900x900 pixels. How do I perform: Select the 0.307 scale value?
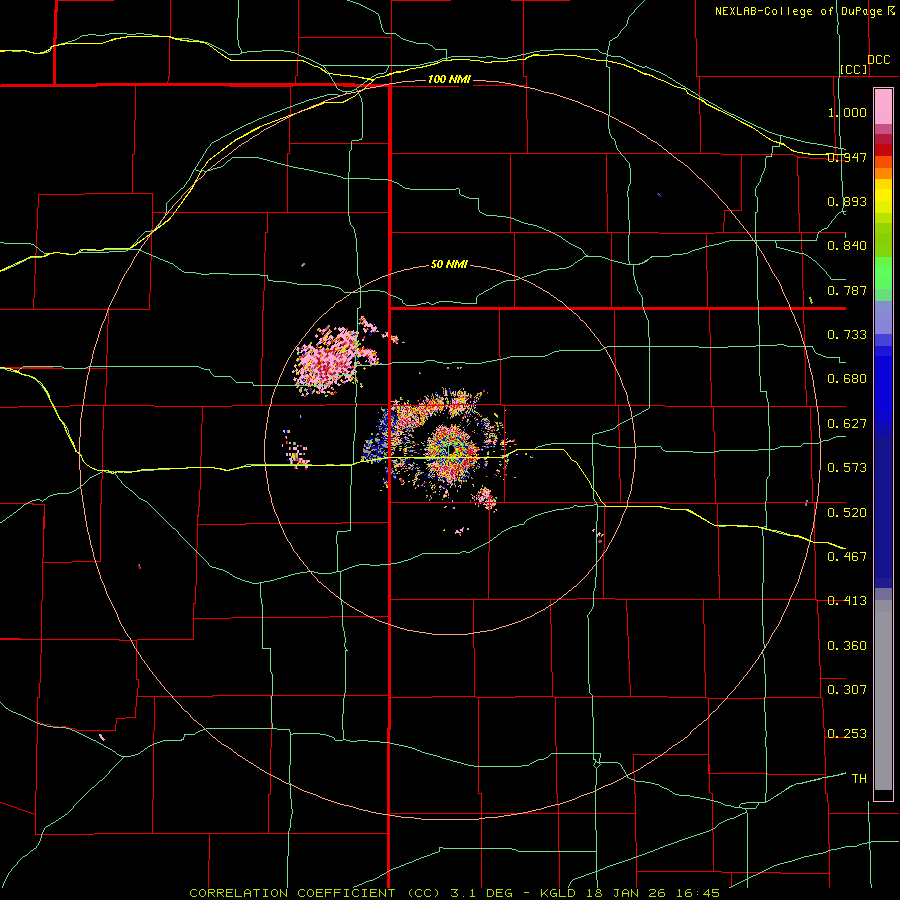tap(847, 689)
